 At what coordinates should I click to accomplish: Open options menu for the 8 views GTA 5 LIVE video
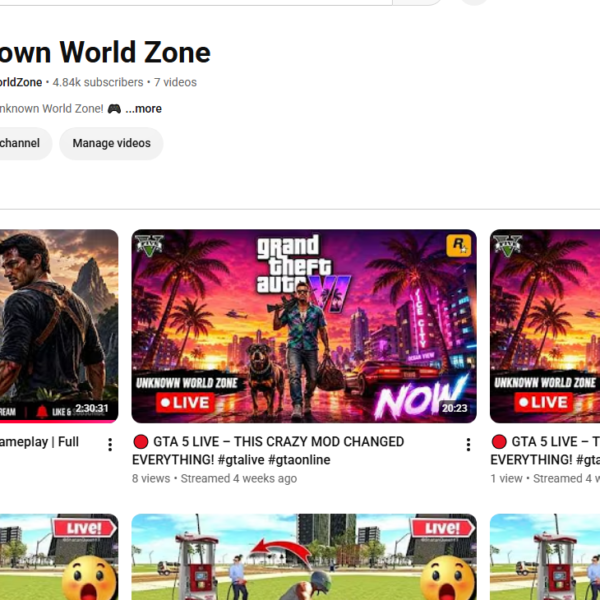point(468,445)
